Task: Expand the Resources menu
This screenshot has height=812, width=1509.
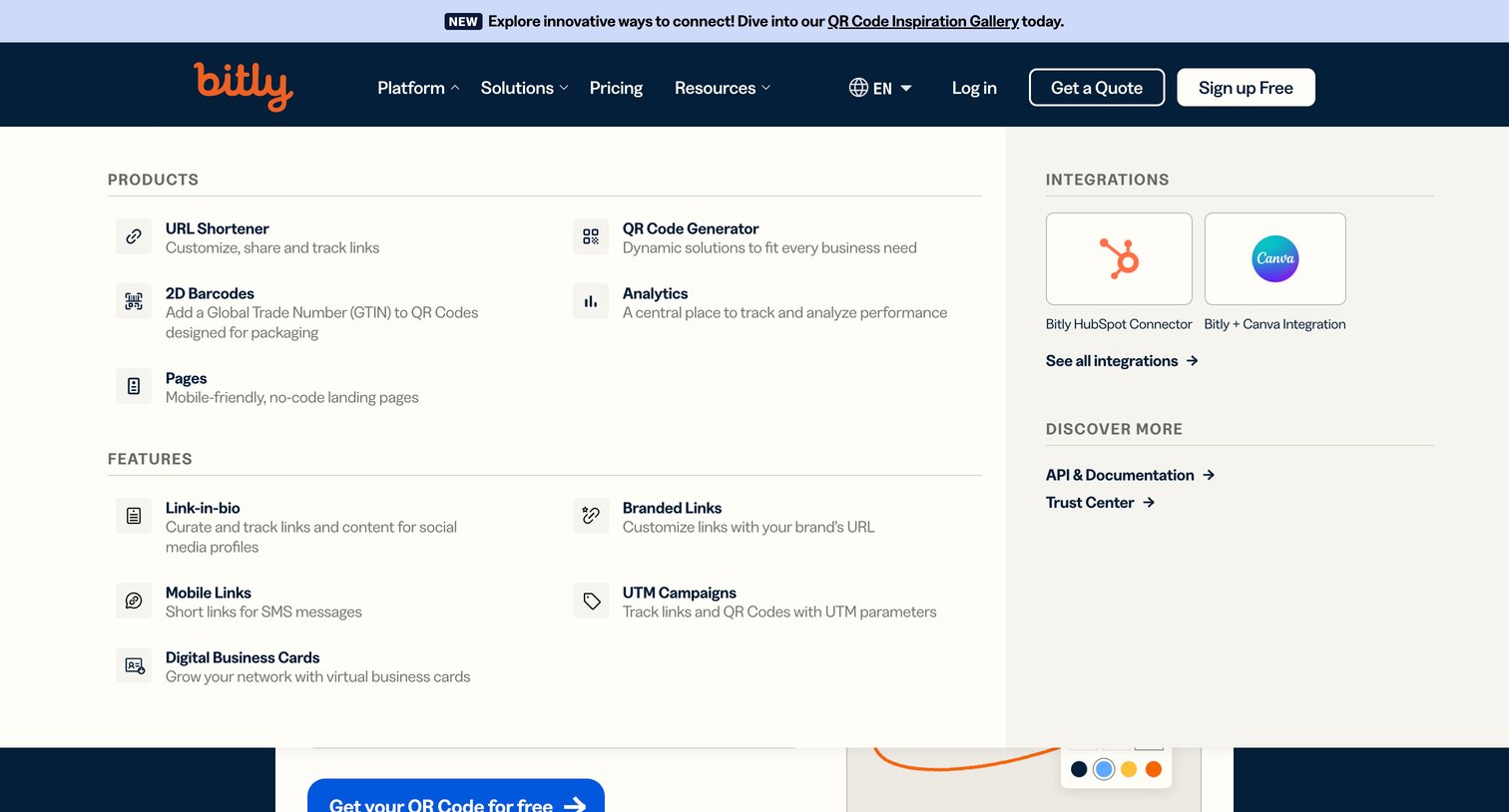Action: (723, 88)
